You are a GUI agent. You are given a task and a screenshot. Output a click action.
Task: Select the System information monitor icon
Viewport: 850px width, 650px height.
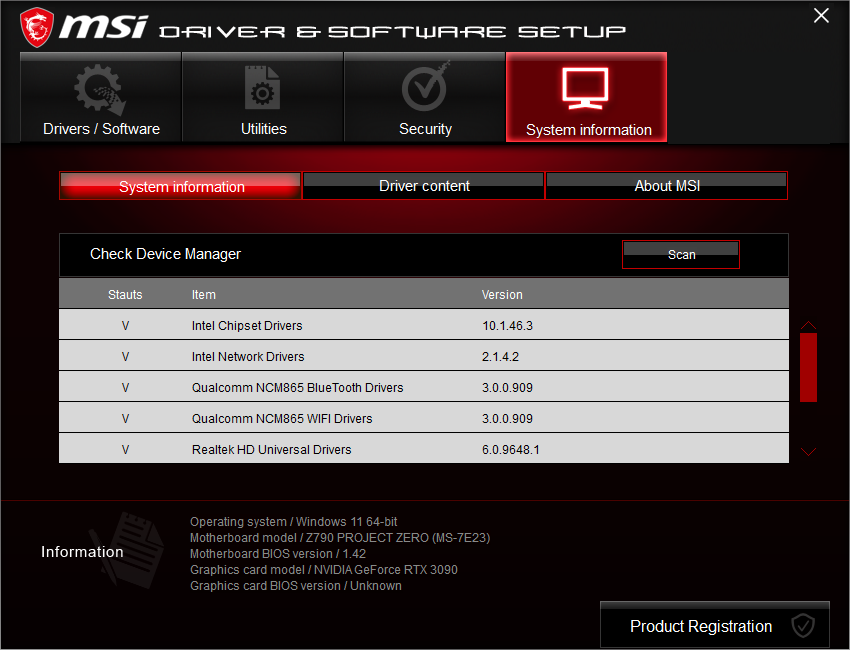tap(586, 88)
